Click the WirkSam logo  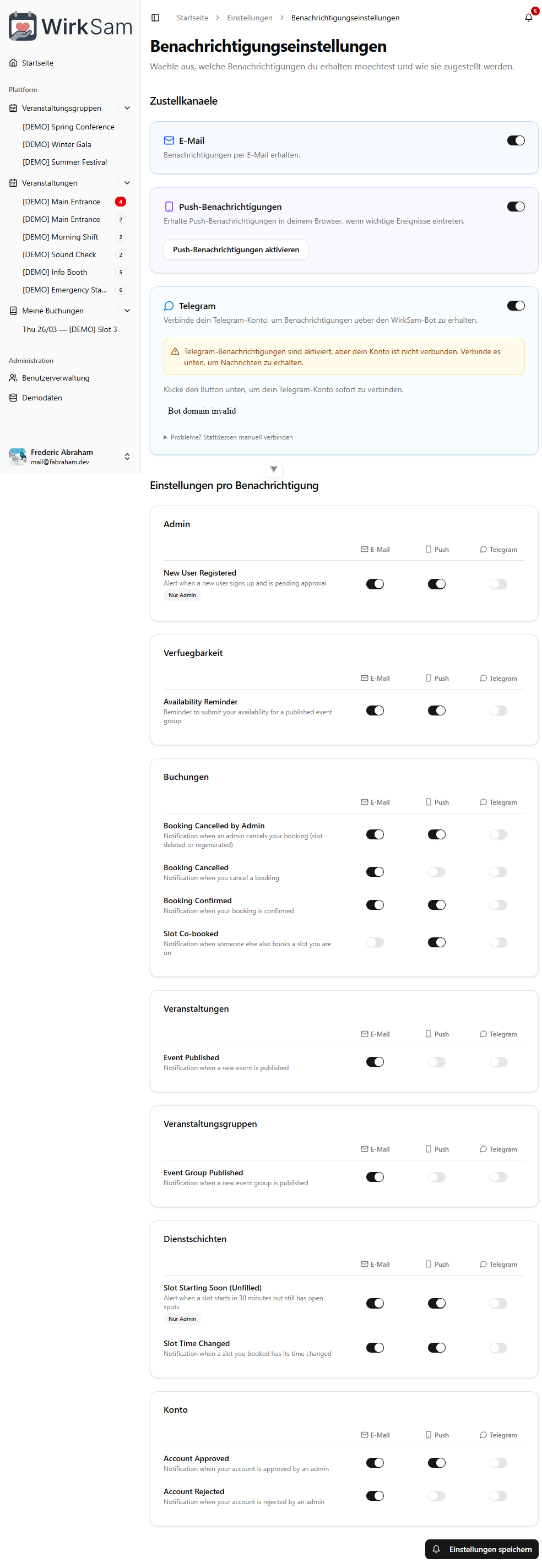70,26
